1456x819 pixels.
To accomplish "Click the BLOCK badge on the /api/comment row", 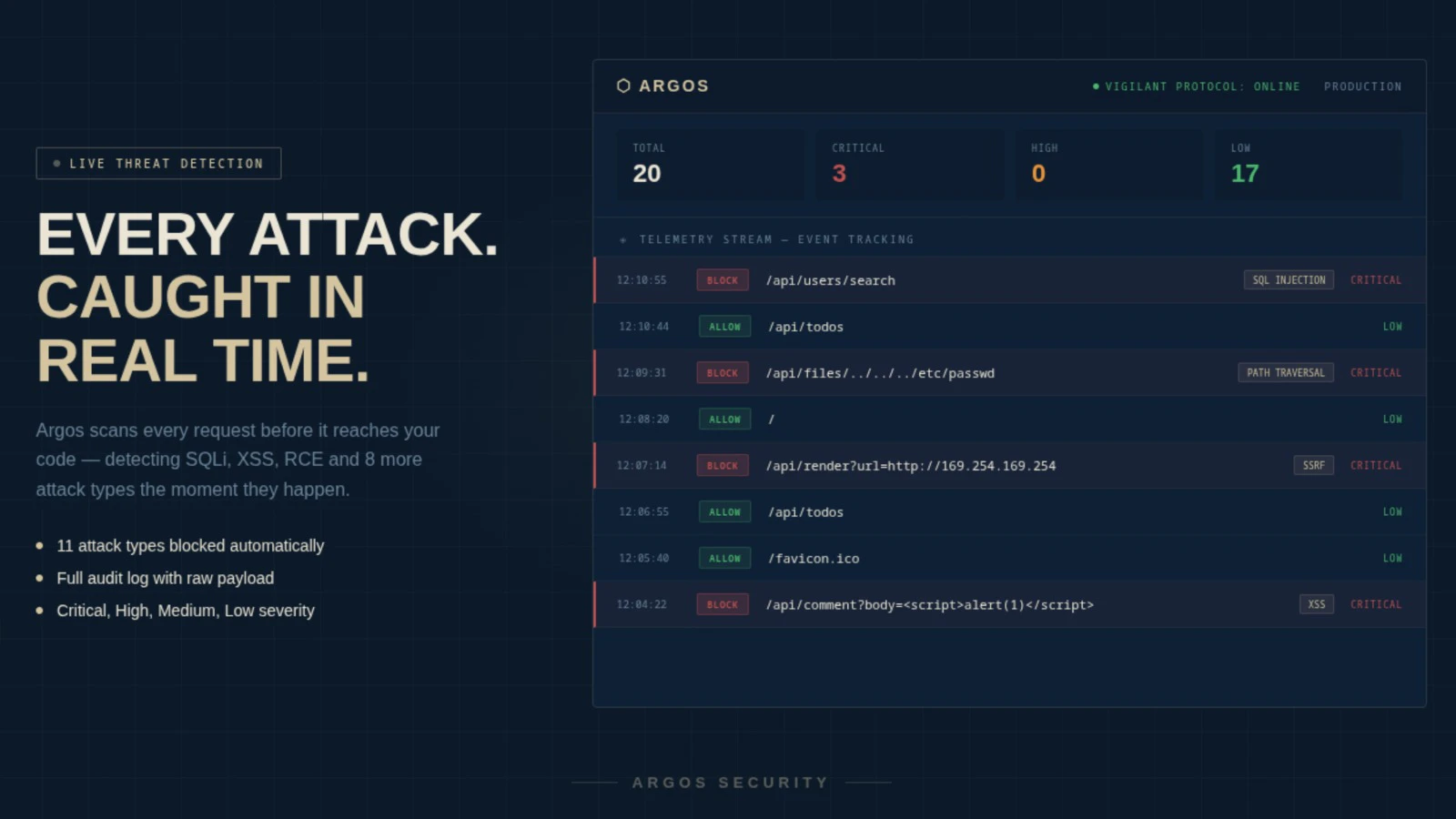I will [x=723, y=605].
